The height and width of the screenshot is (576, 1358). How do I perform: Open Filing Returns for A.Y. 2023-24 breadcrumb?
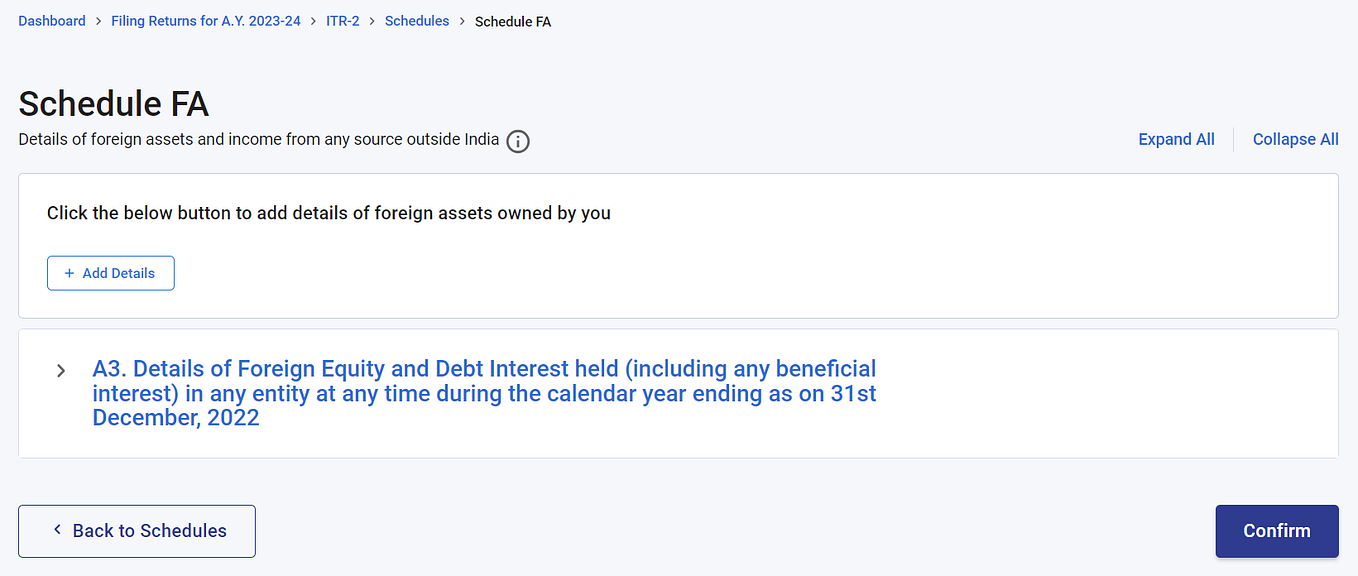[206, 21]
